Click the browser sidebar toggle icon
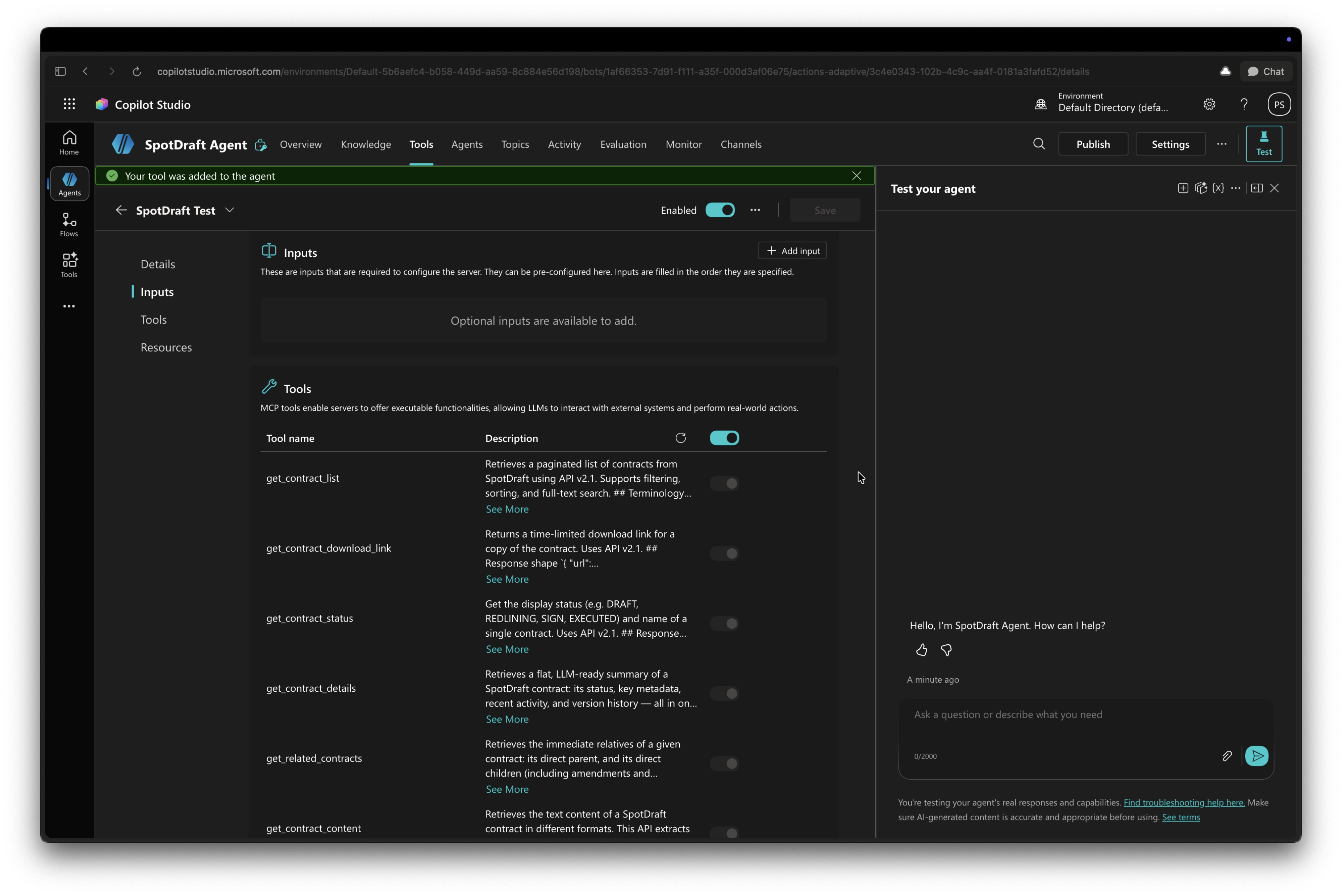 tap(60, 71)
